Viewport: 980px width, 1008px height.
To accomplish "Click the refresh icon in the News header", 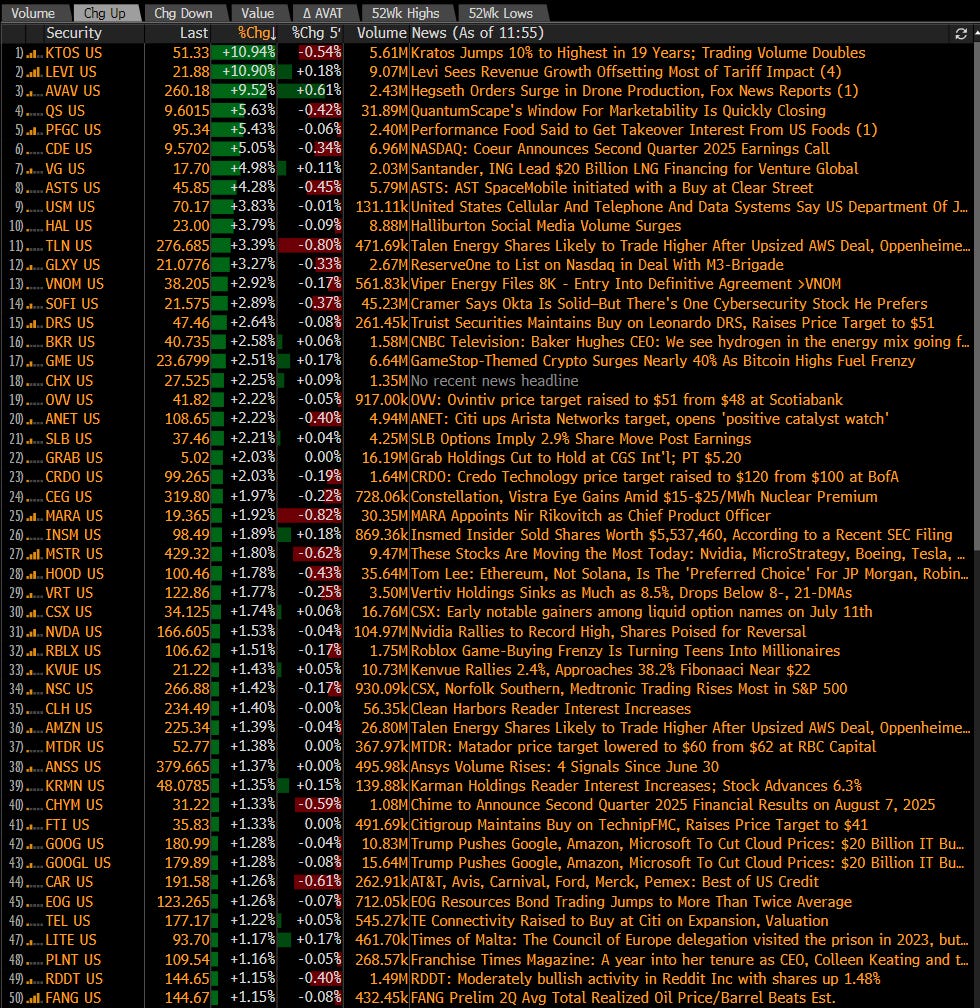I will [x=961, y=33].
